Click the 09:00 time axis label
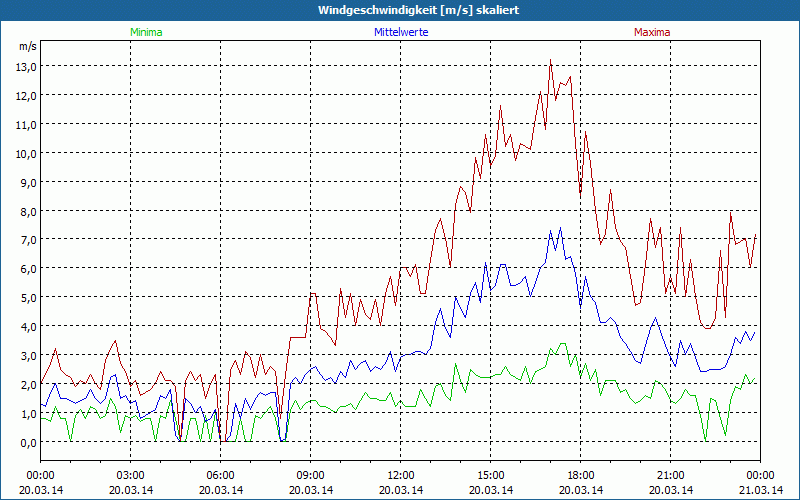This screenshot has height=500, width=800. pos(311,475)
